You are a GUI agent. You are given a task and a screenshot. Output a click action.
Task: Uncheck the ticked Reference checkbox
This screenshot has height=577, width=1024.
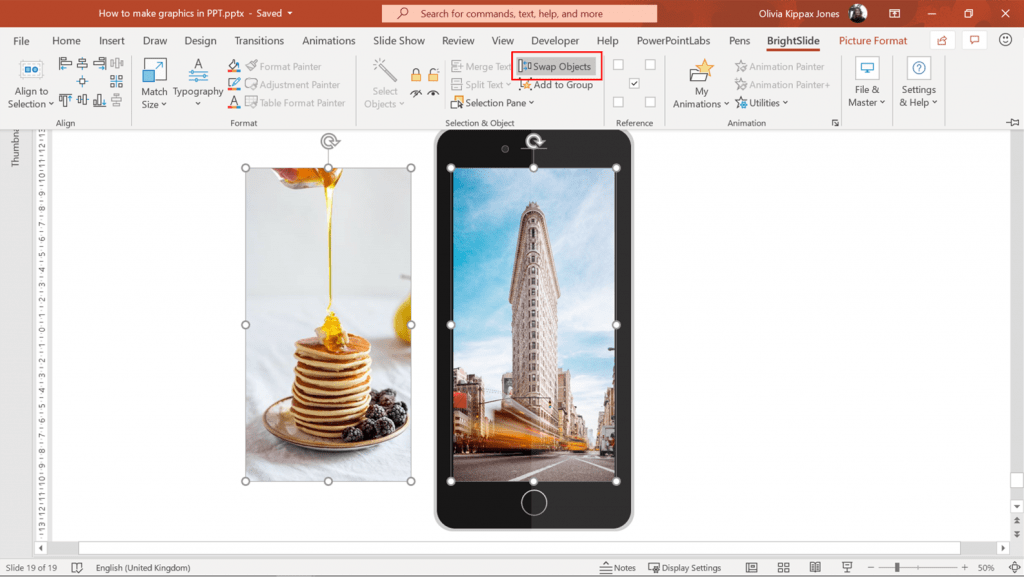634,83
